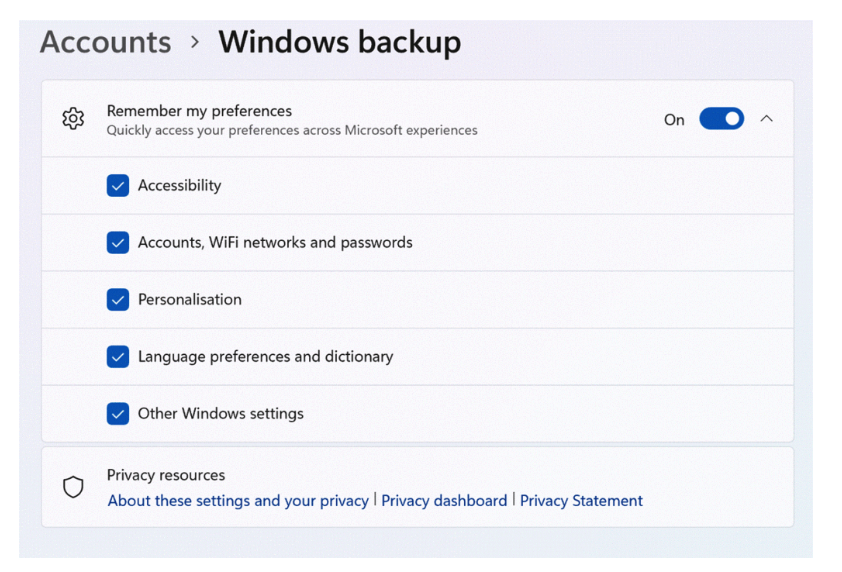This screenshot has height=572, width=842.
Task: Click the Privacy resources heading text
Action: point(166,475)
